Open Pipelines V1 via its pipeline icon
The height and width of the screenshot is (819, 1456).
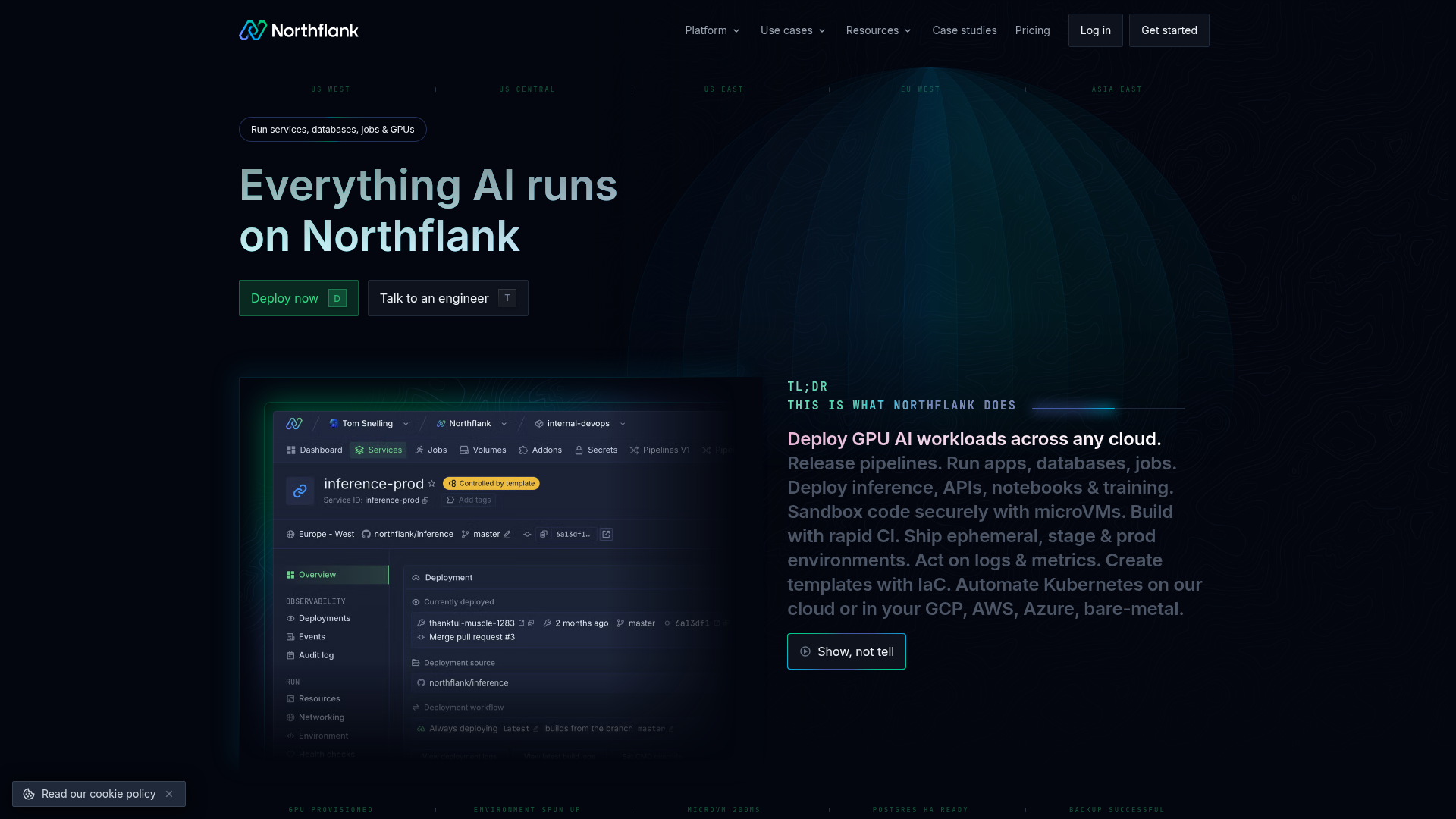coord(634,450)
